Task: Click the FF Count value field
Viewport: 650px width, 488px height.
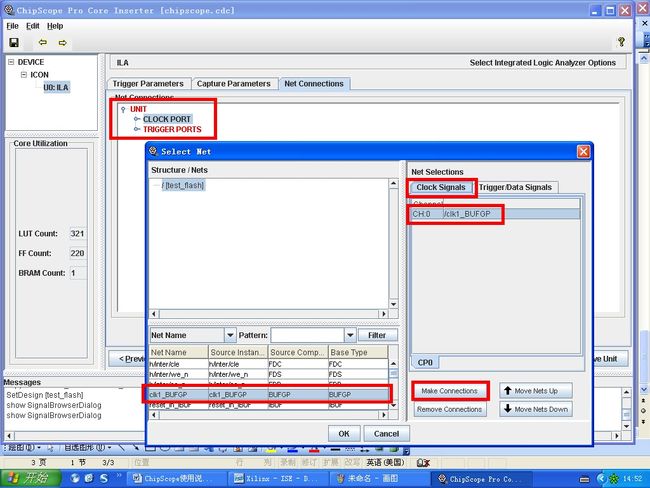Action: pyautogui.click(x=78, y=253)
